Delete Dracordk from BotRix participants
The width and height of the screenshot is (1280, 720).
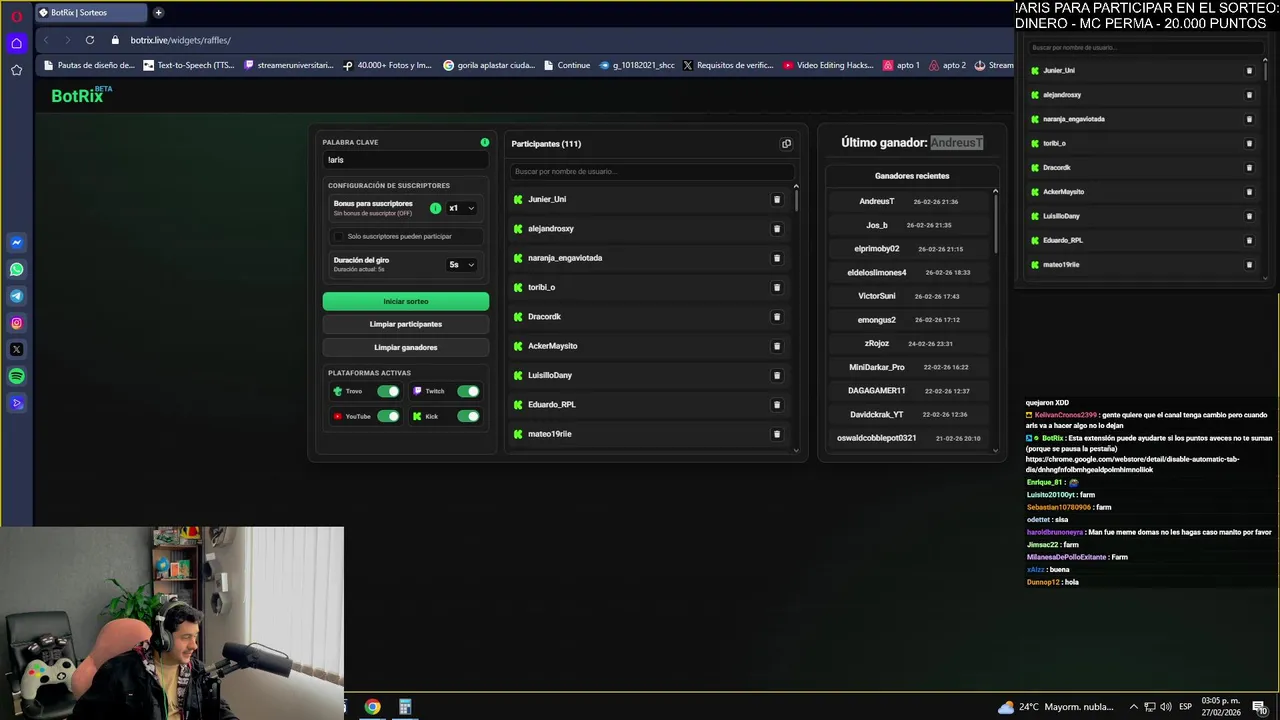click(777, 317)
